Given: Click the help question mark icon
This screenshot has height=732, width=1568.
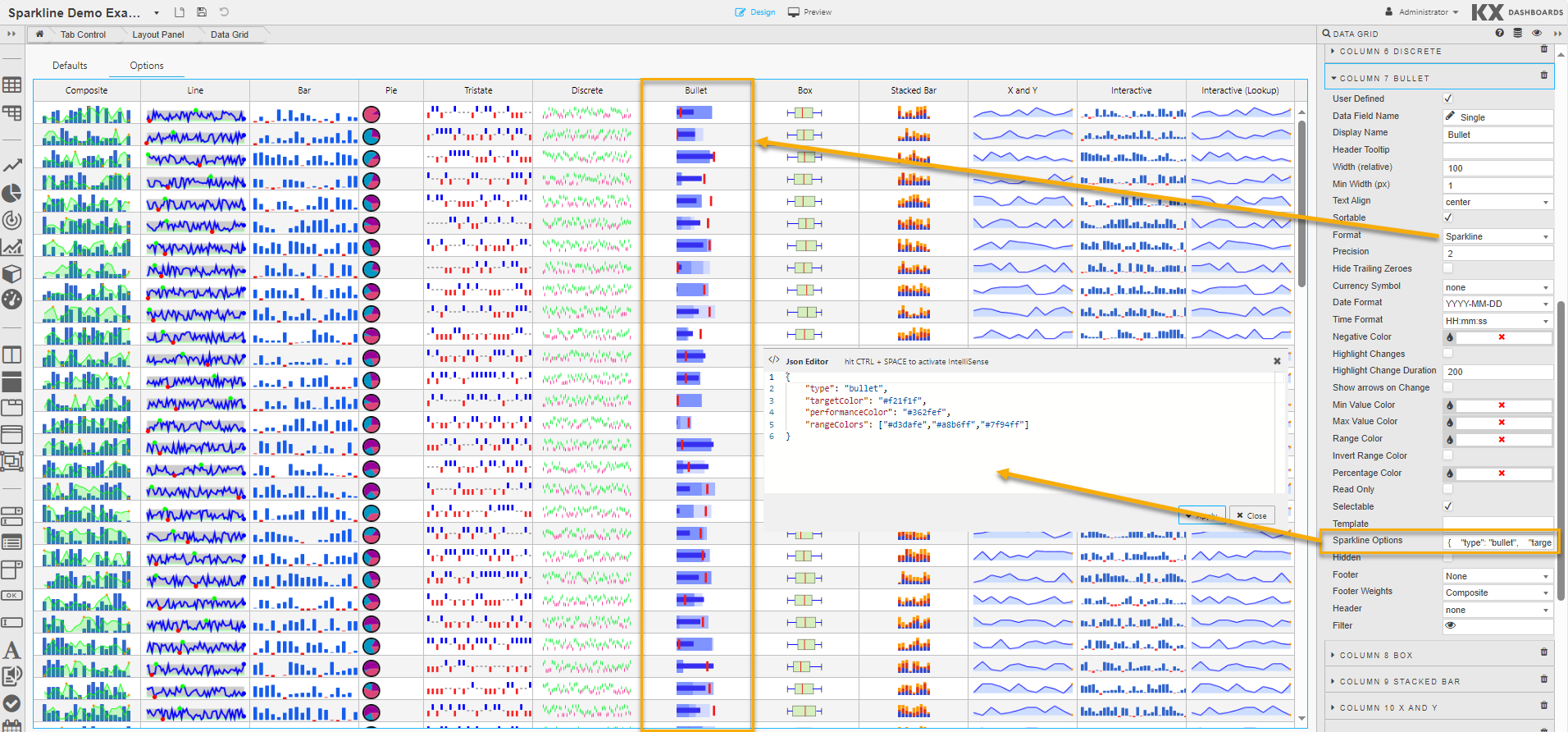Looking at the screenshot, I should [x=1499, y=34].
